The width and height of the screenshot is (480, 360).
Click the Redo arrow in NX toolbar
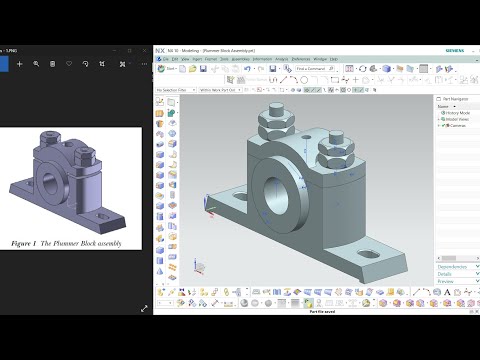pyautogui.click(x=261, y=69)
